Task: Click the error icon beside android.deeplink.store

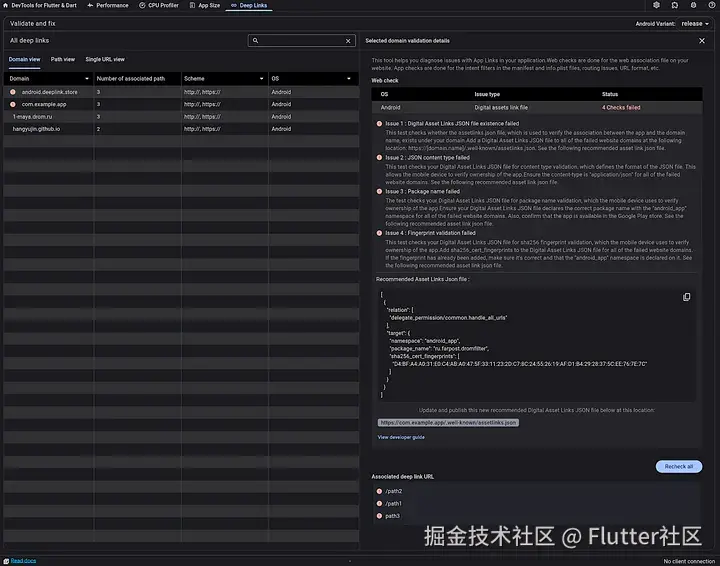Action: pos(13,92)
